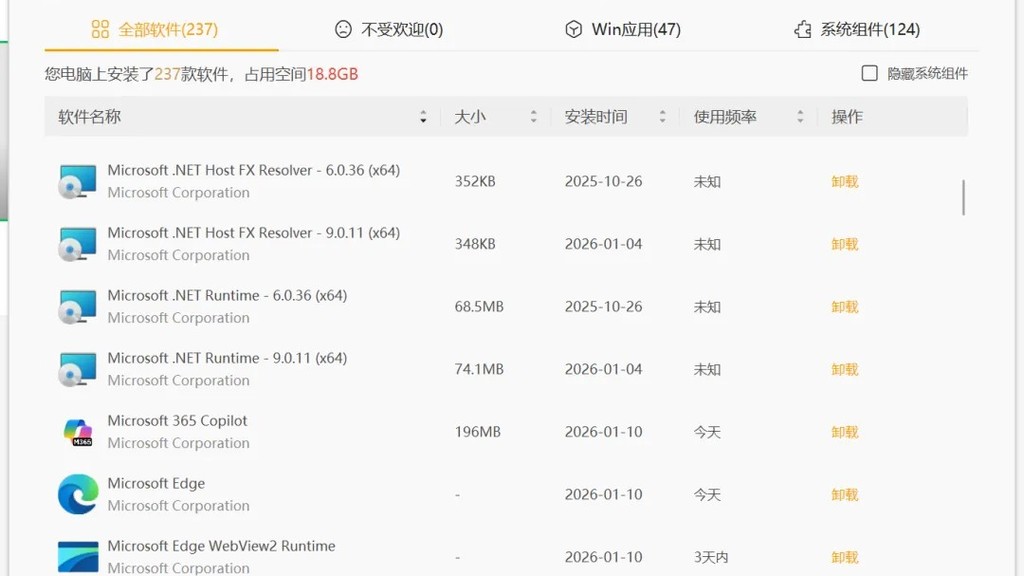
Task: Select the 全部软件(237) tab
Action: pos(154,29)
